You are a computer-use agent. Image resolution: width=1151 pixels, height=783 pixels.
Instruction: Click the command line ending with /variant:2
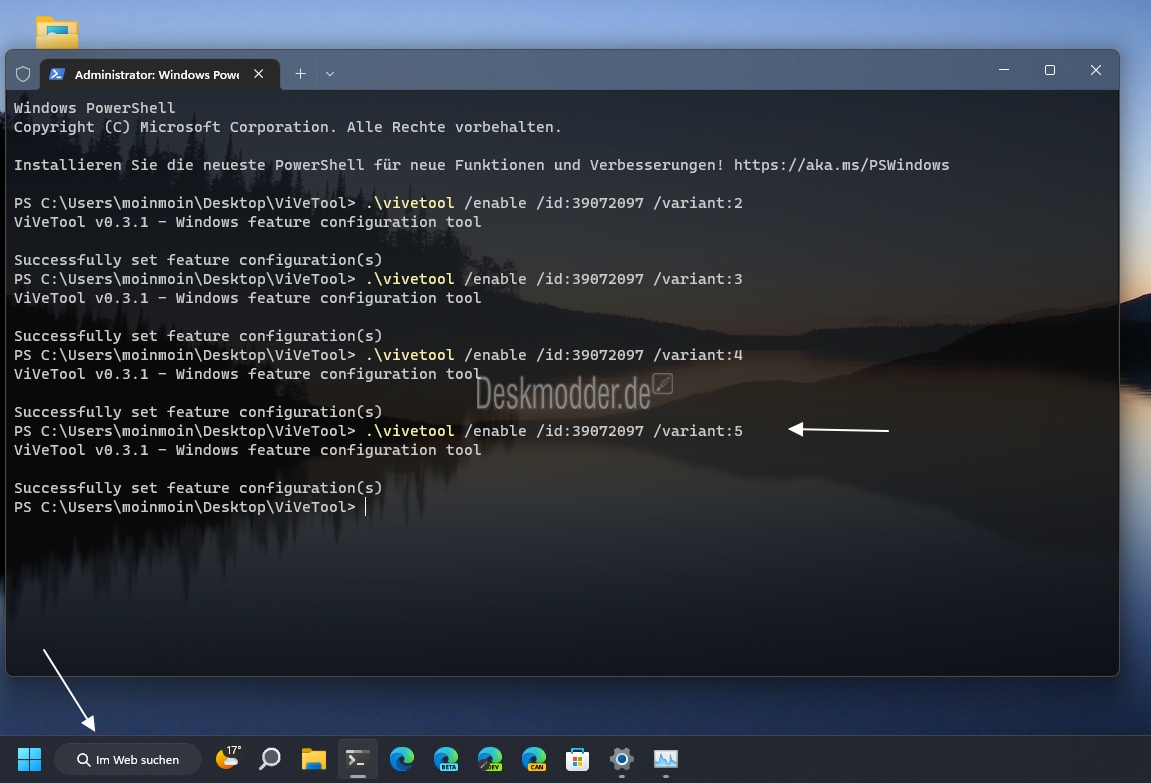point(378,203)
